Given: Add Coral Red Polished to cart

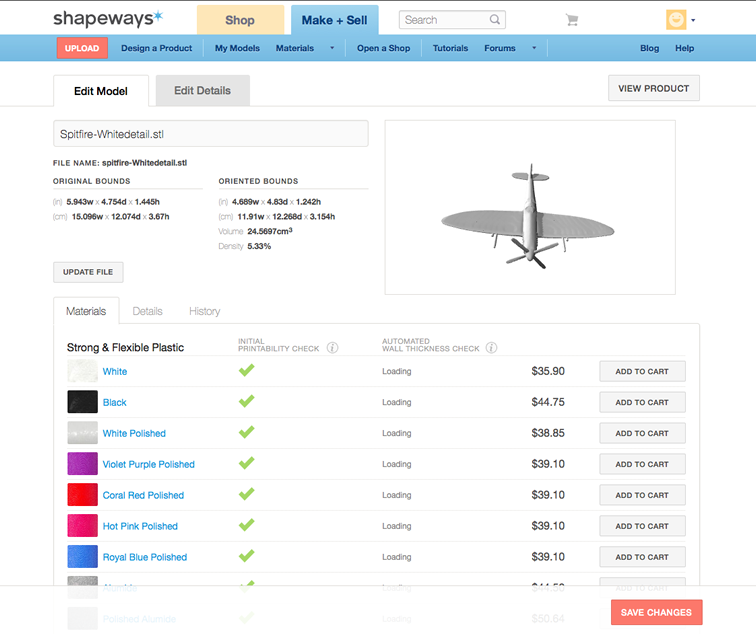Looking at the screenshot, I should 642,495.
